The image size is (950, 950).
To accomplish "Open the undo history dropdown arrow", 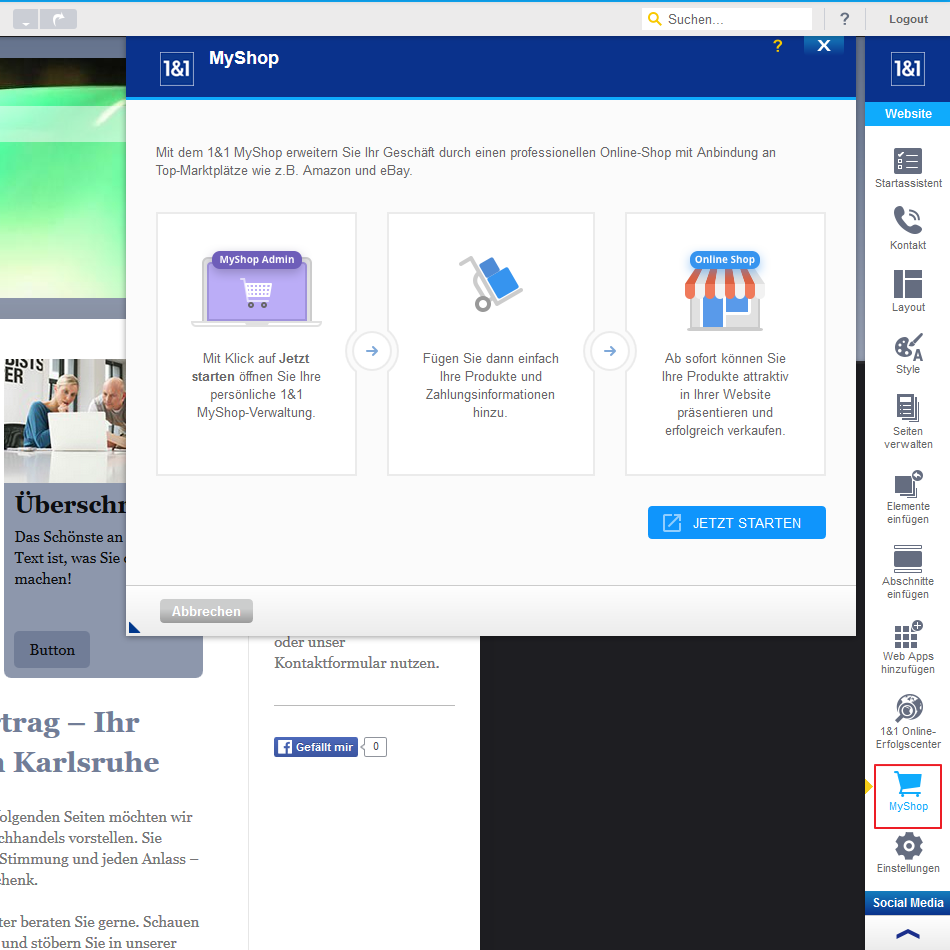I will pyautogui.click(x=25, y=19).
